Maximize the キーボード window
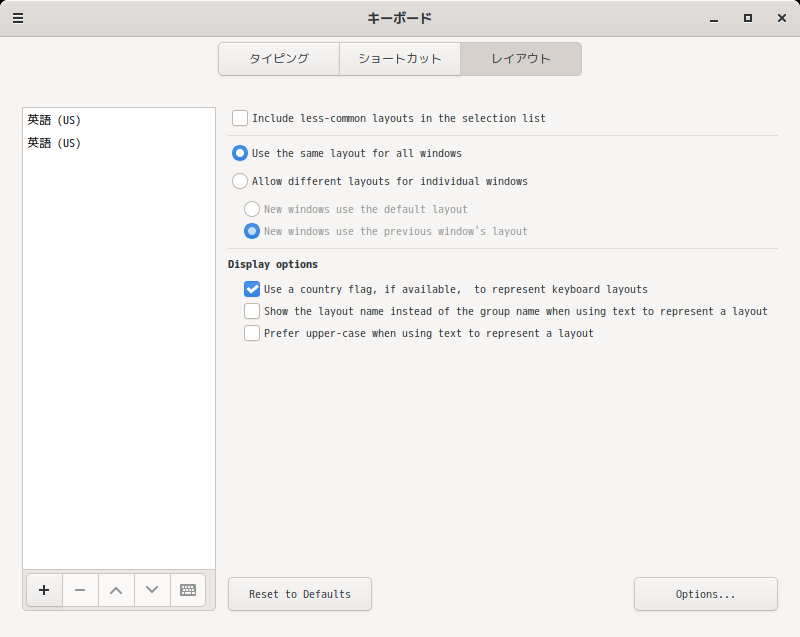 click(x=748, y=18)
